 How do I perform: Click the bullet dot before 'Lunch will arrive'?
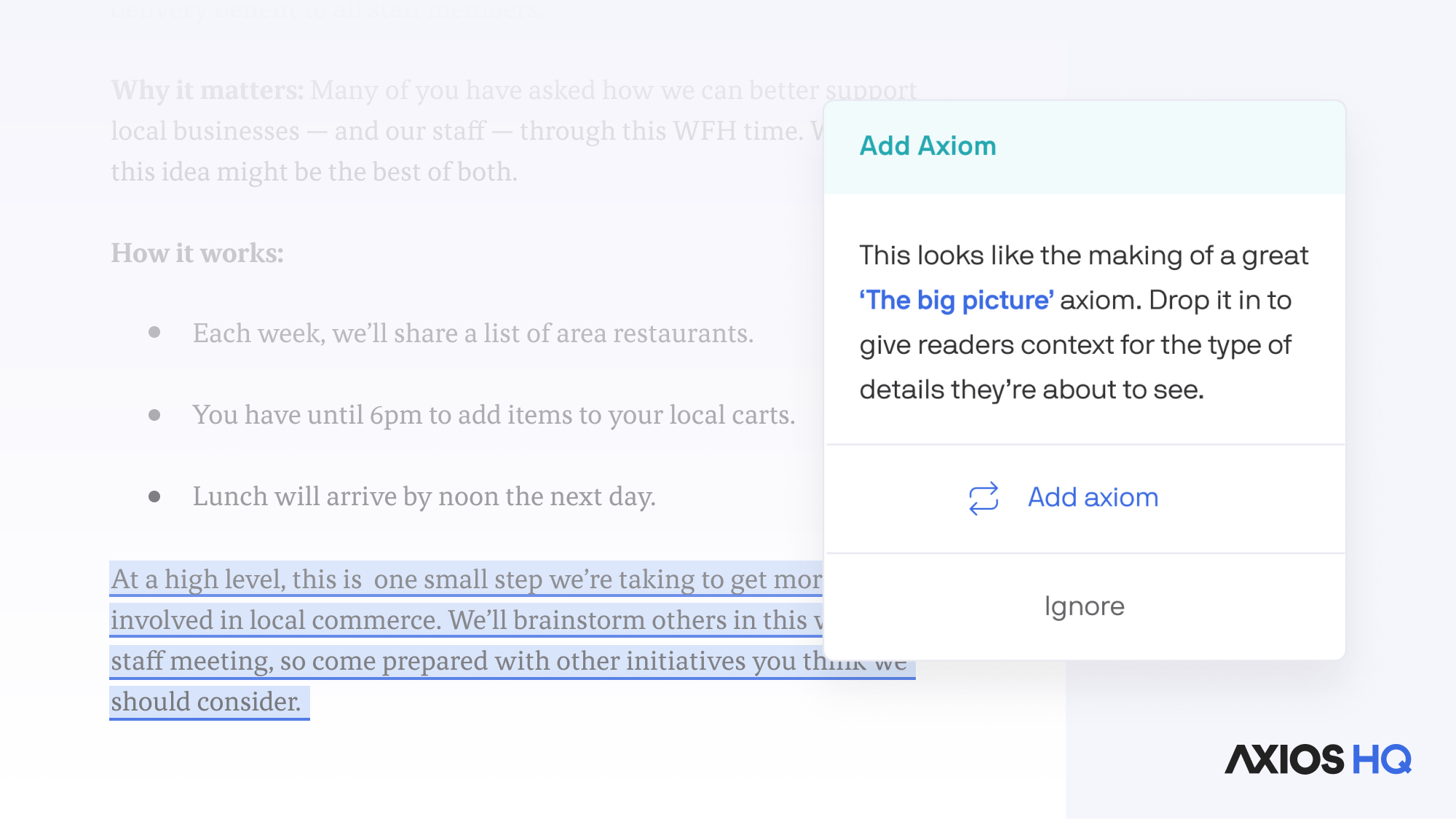click(154, 497)
